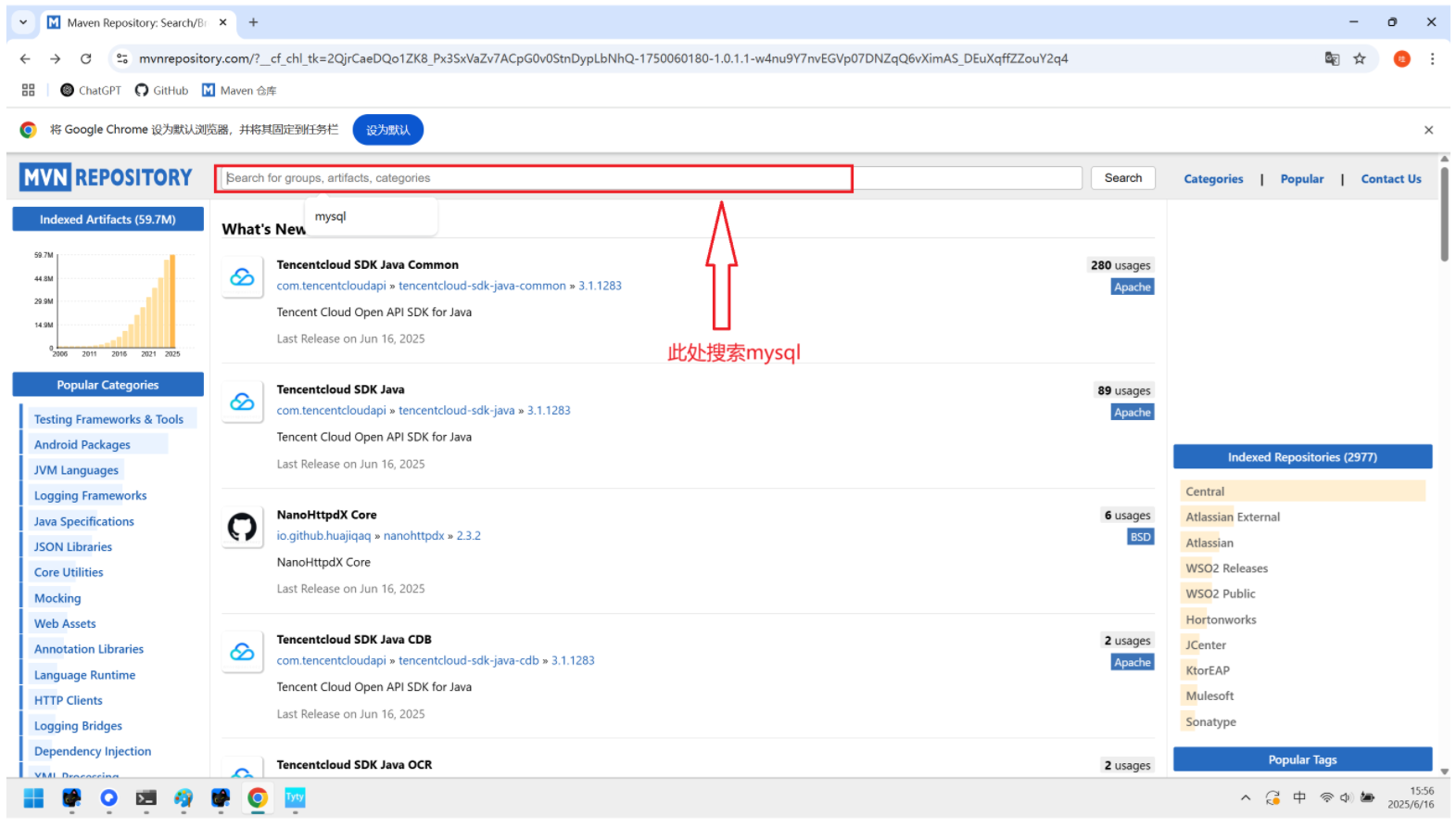
Task: Click the site info icon in address bar
Action: pyautogui.click(x=121, y=58)
